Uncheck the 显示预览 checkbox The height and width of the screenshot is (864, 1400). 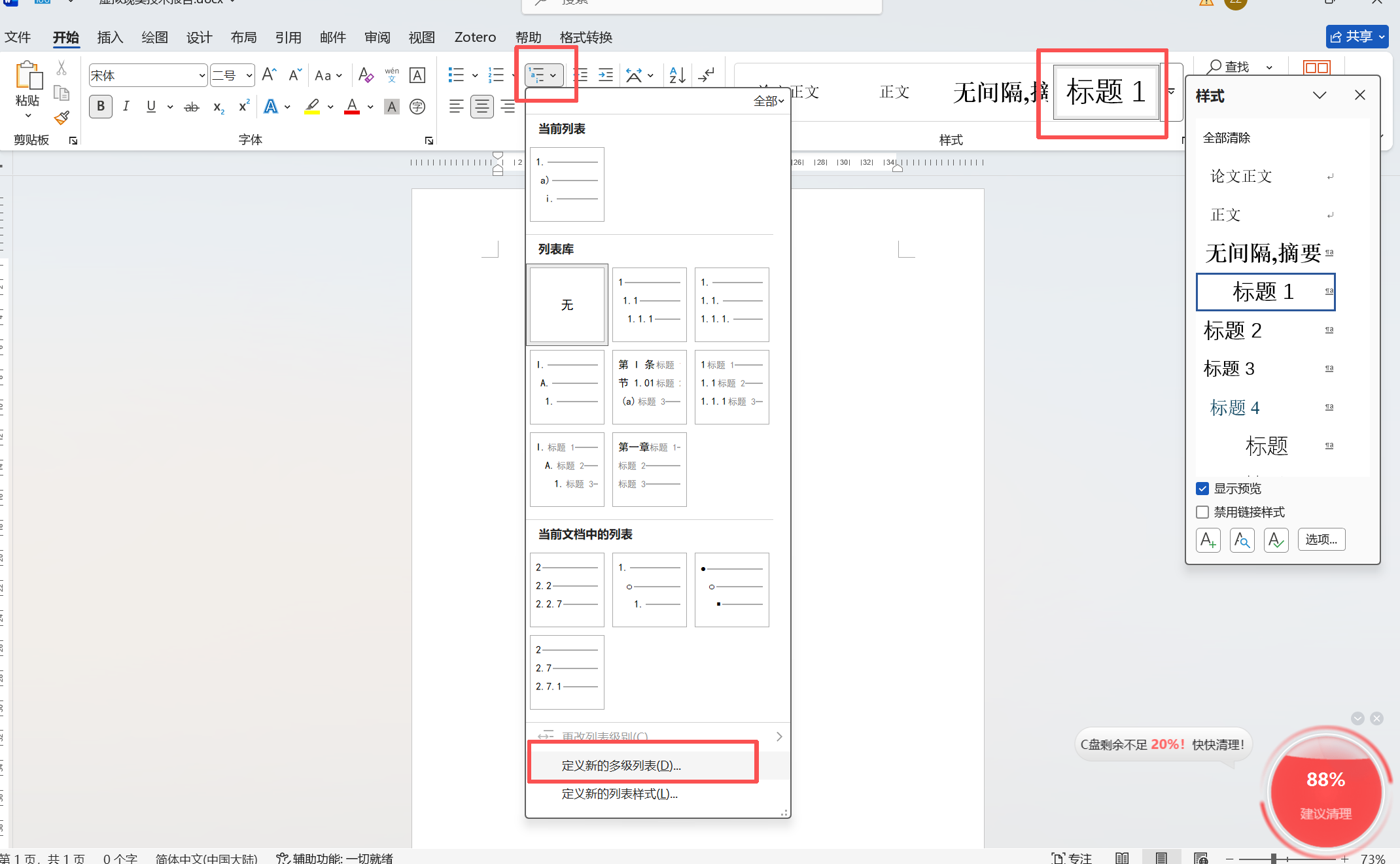click(1202, 489)
